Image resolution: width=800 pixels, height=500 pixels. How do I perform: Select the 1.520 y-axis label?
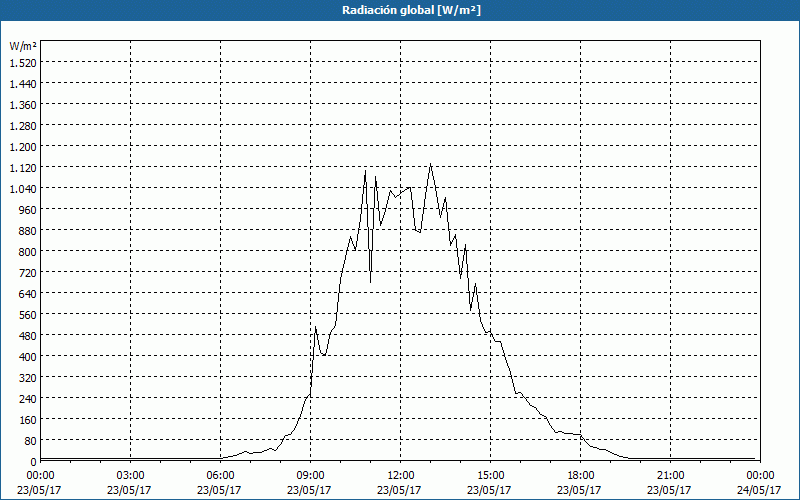pos(23,63)
